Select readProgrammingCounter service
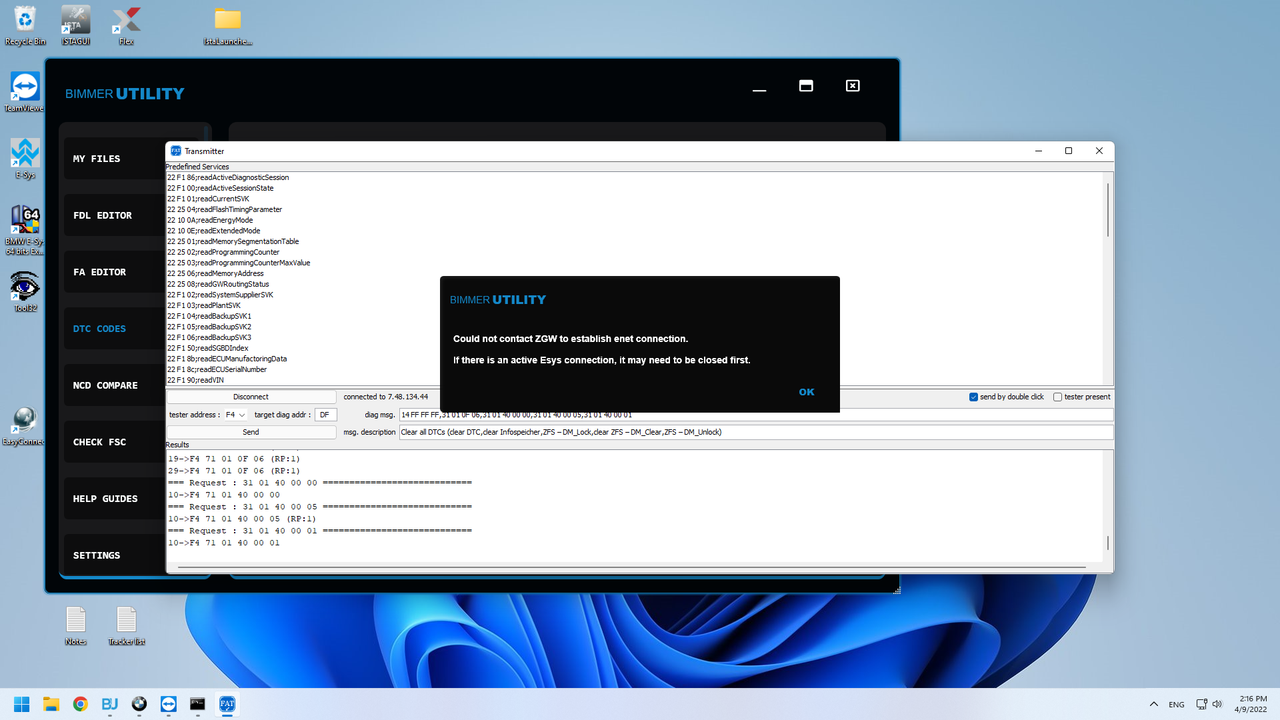 pos(224,252)
